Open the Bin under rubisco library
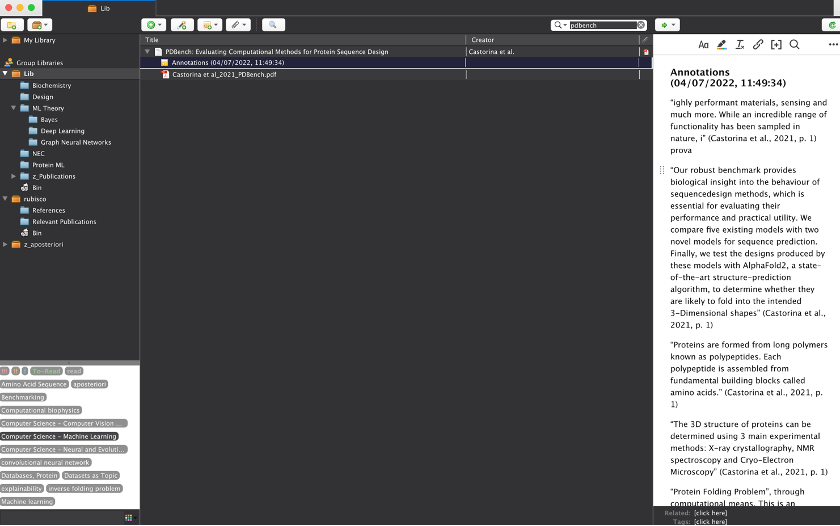Screen dimensions: 840x526 coord(36,233)
